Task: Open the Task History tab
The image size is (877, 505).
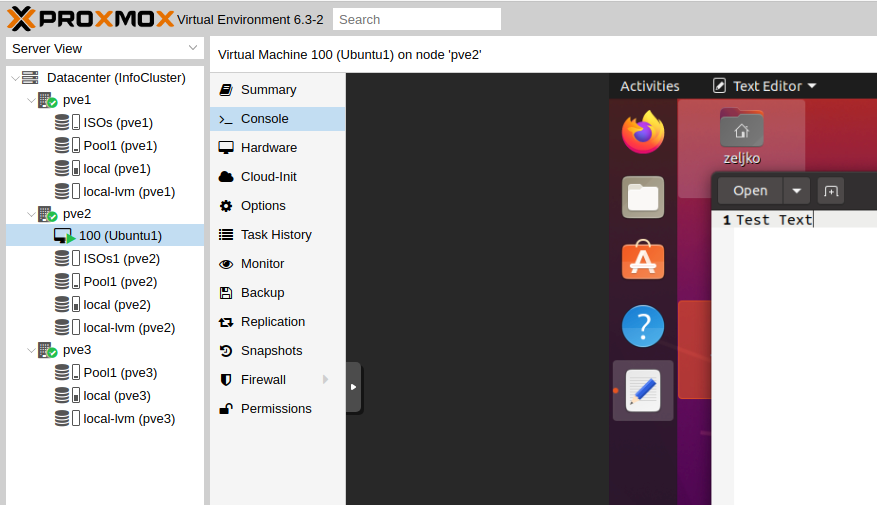Action: click(277, 235)
